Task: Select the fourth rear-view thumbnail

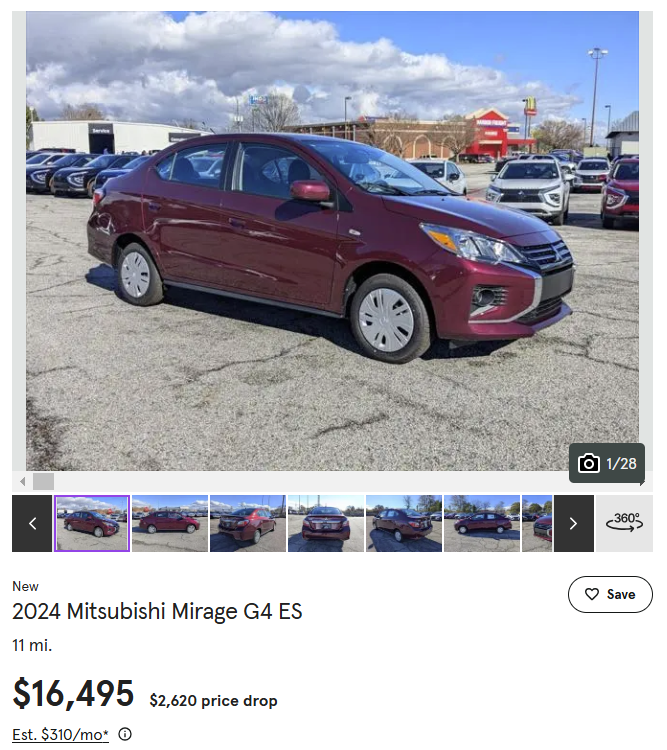Action: (326, 523)
